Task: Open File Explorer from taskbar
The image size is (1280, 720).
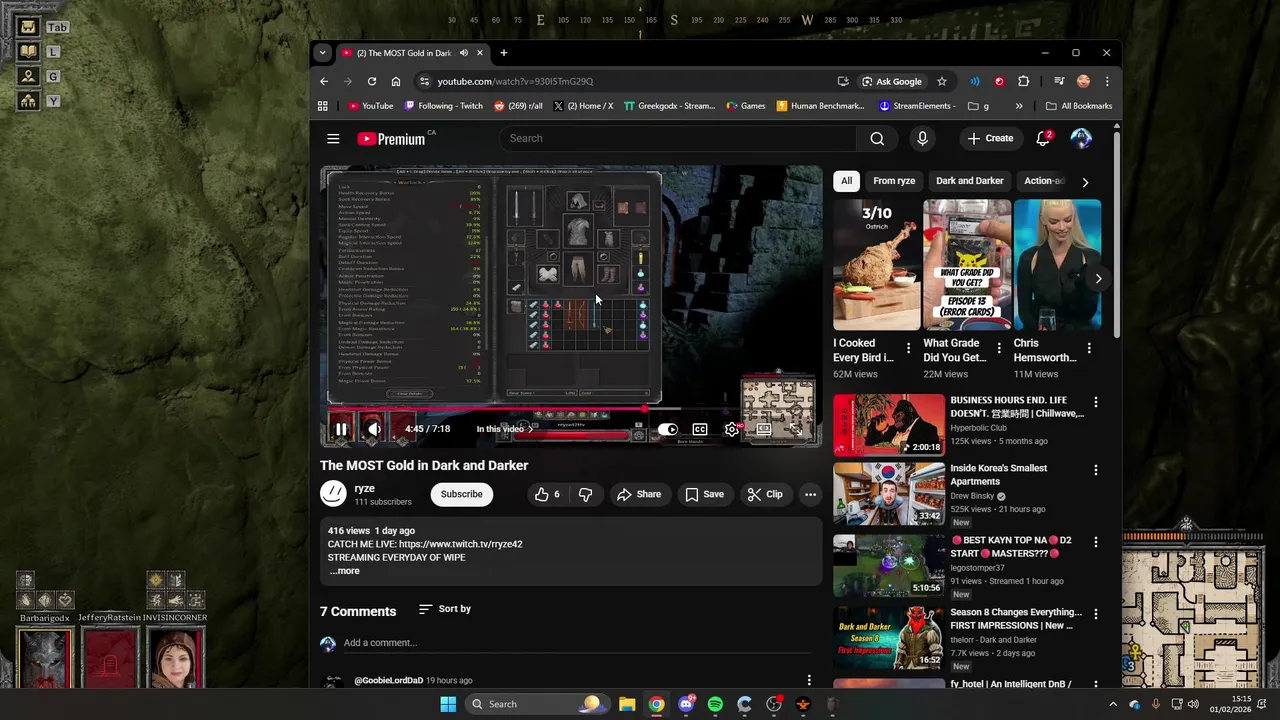Action: pyautogui.click(x=627, y=704)
